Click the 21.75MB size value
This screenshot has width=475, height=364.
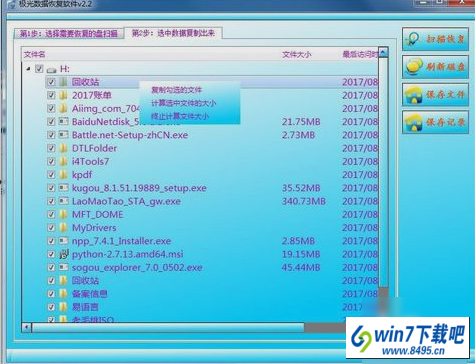click(301, 122)
